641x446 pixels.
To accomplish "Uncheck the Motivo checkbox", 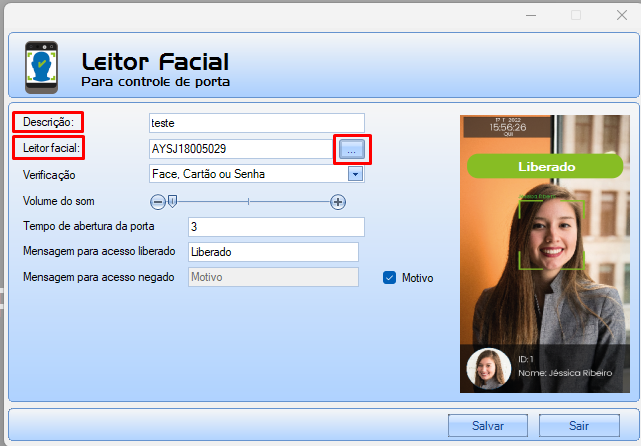I will [x=389, y=278].
